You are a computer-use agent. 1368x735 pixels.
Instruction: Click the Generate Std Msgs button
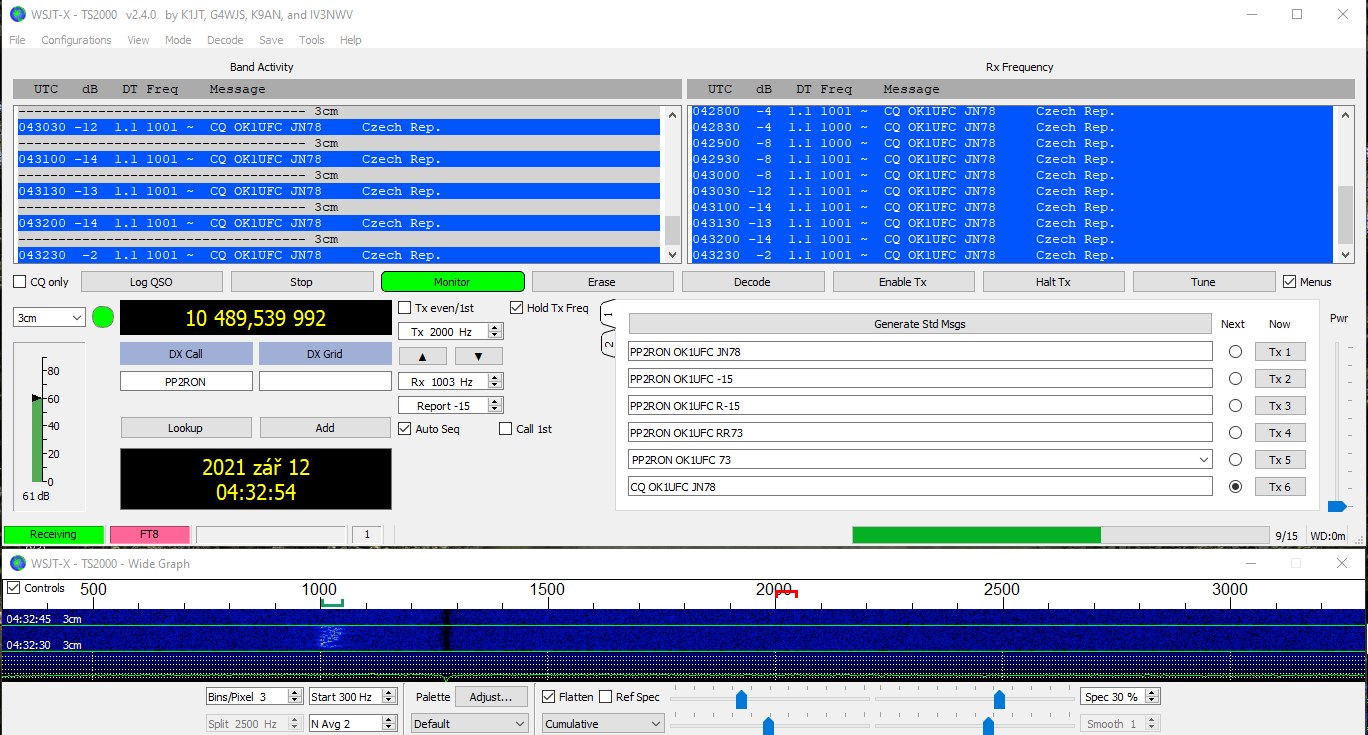[919, 324]
